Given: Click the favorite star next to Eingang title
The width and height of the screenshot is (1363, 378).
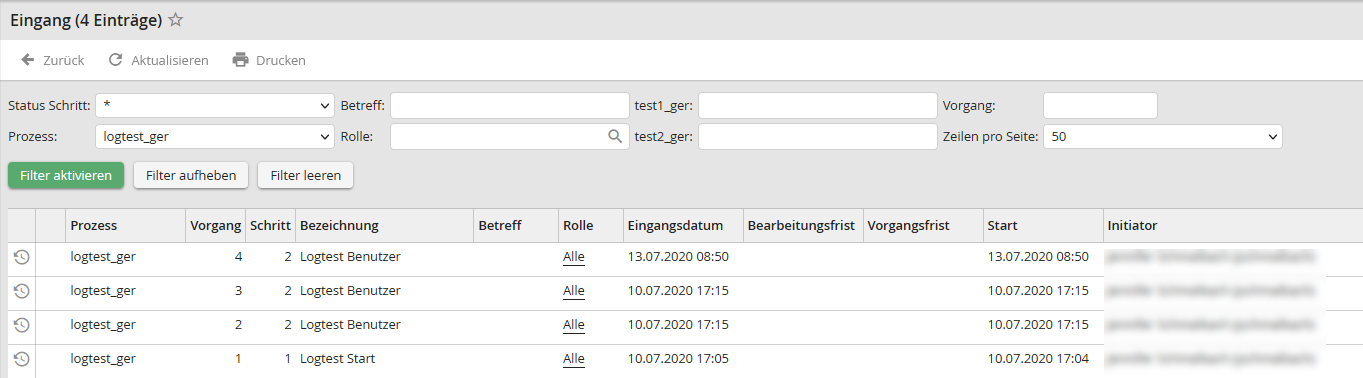Looking at the screenshot, I should (x=176, y=19).
